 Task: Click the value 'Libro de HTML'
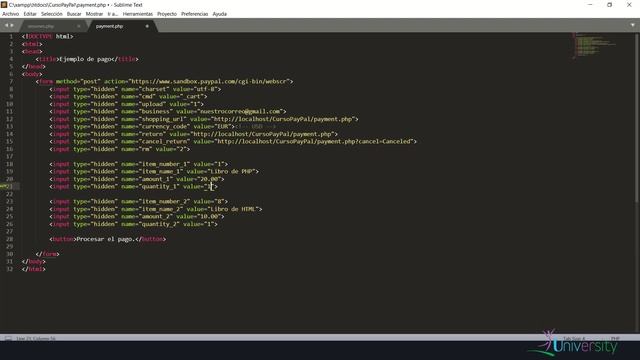[233, 209]
